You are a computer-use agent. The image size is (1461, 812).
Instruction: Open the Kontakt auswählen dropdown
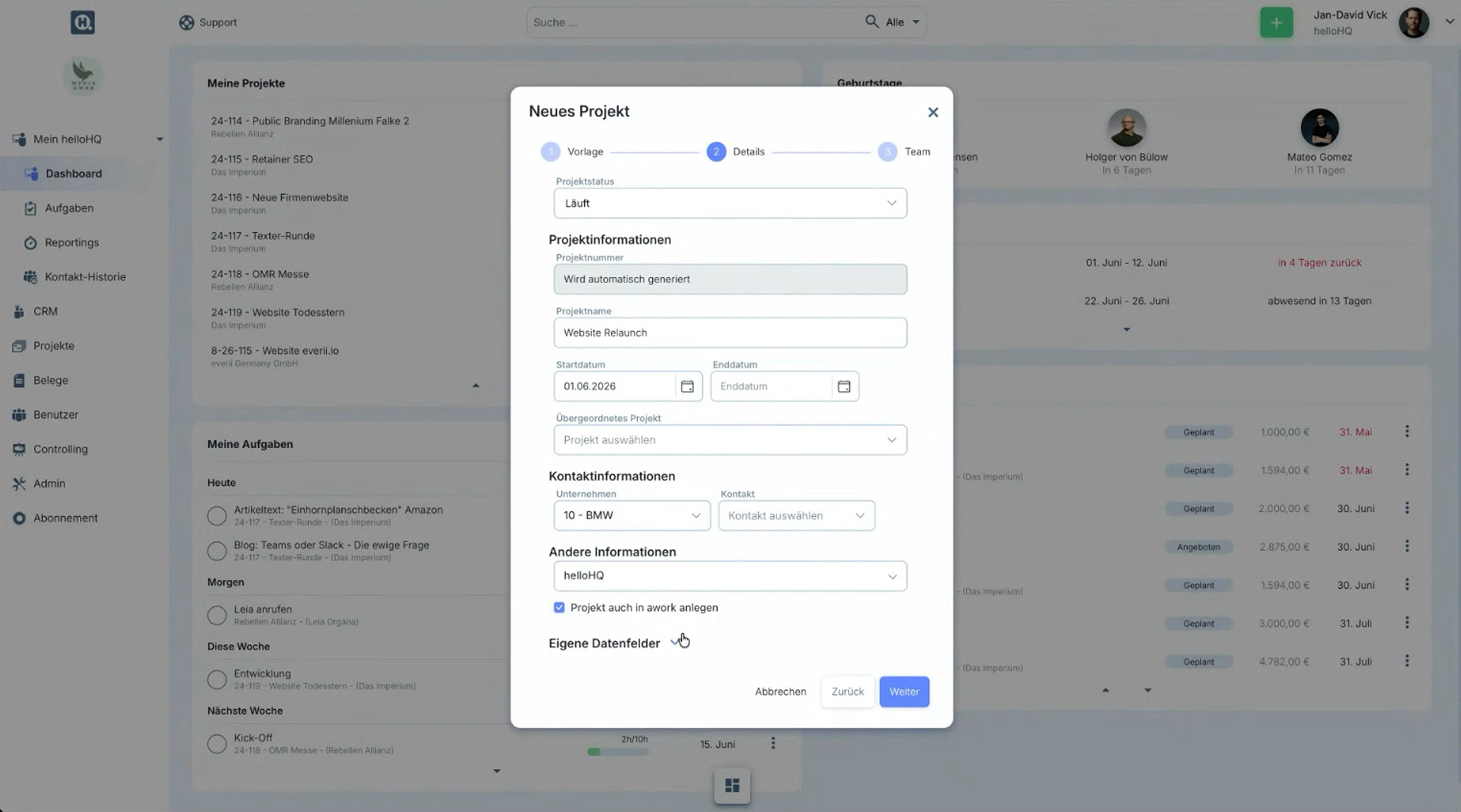tap(796, 515)
